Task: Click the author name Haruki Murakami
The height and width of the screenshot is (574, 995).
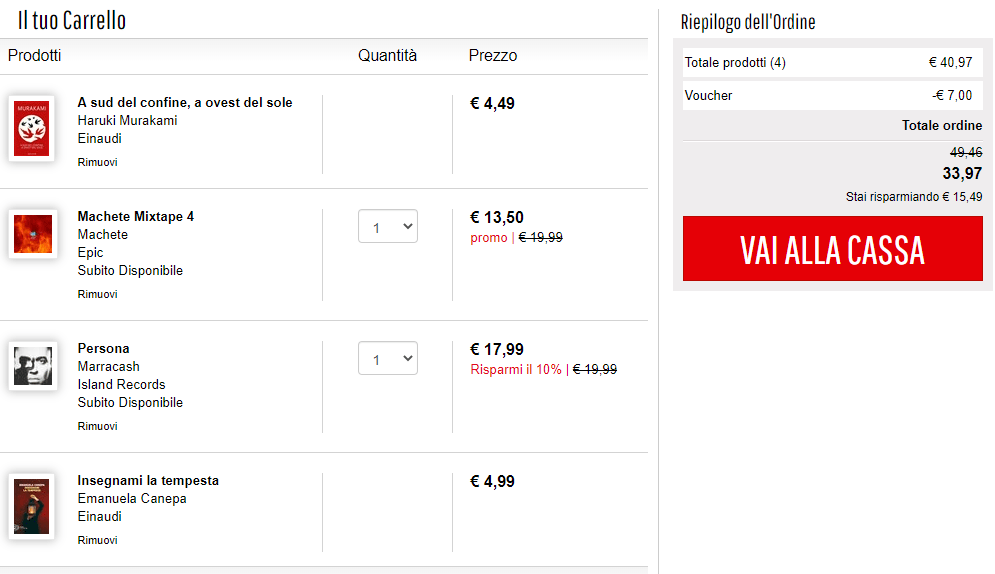Action: point(127,121)
